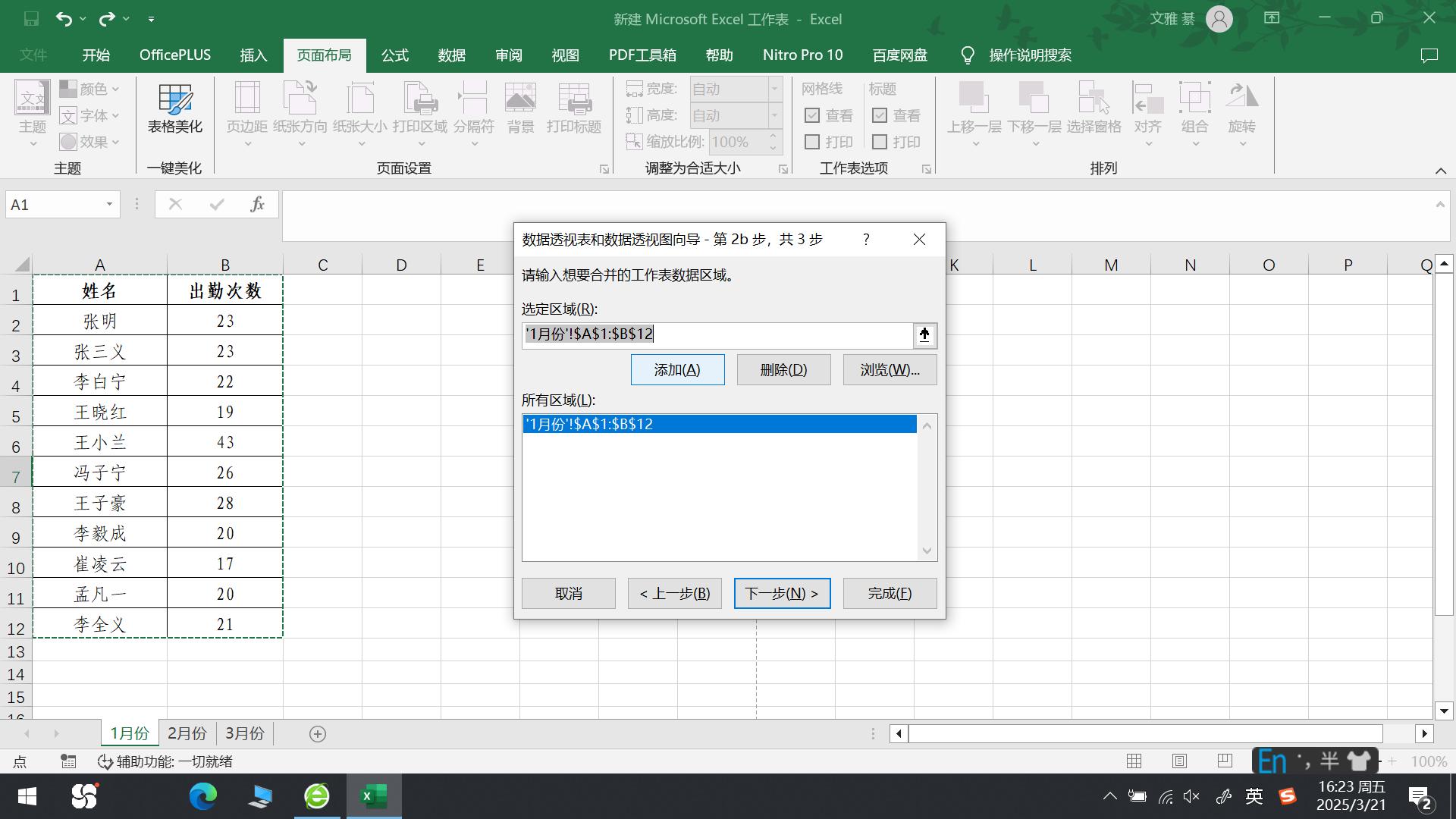The image size is (1456, 819).
Task: Enable 网格线 打印 gridlines print checkbox
Action: click(x=813, y=142)
